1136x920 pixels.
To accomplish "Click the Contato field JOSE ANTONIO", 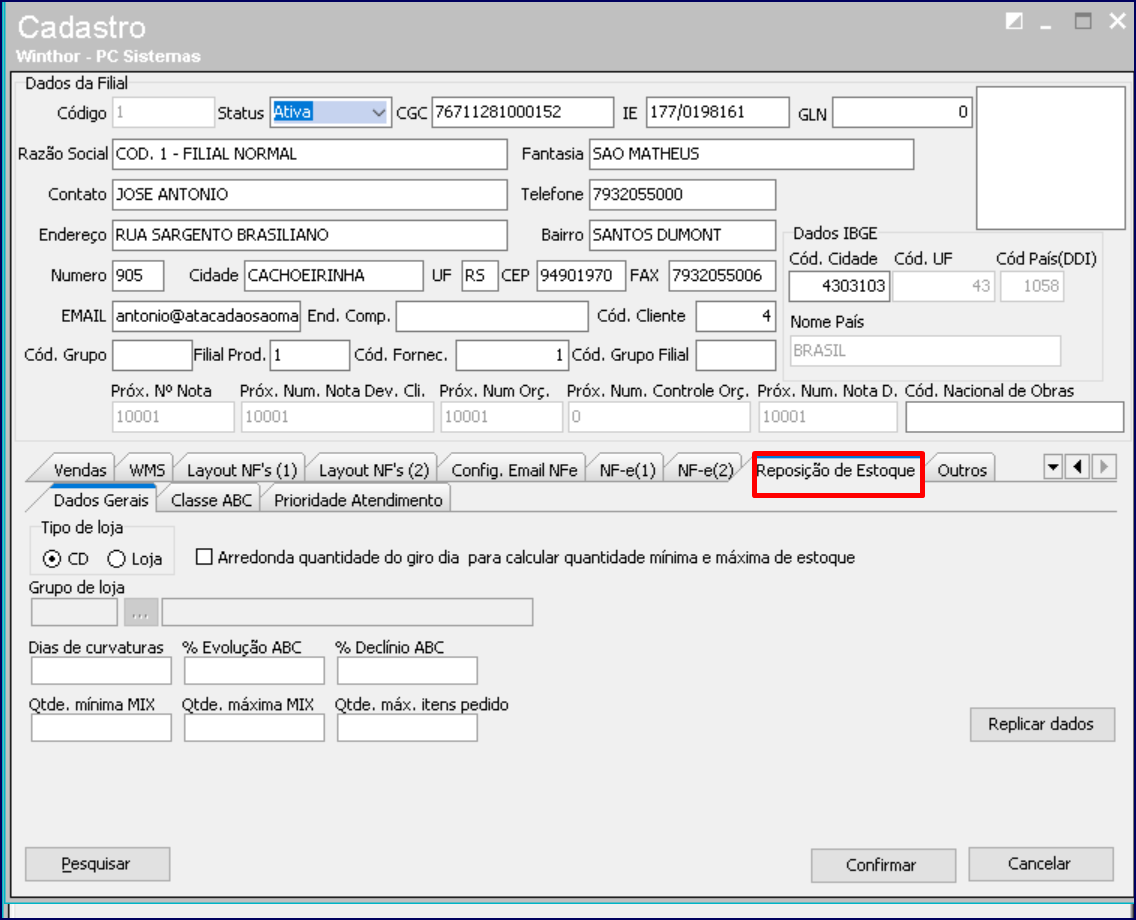I will click(x=309, y=195).
